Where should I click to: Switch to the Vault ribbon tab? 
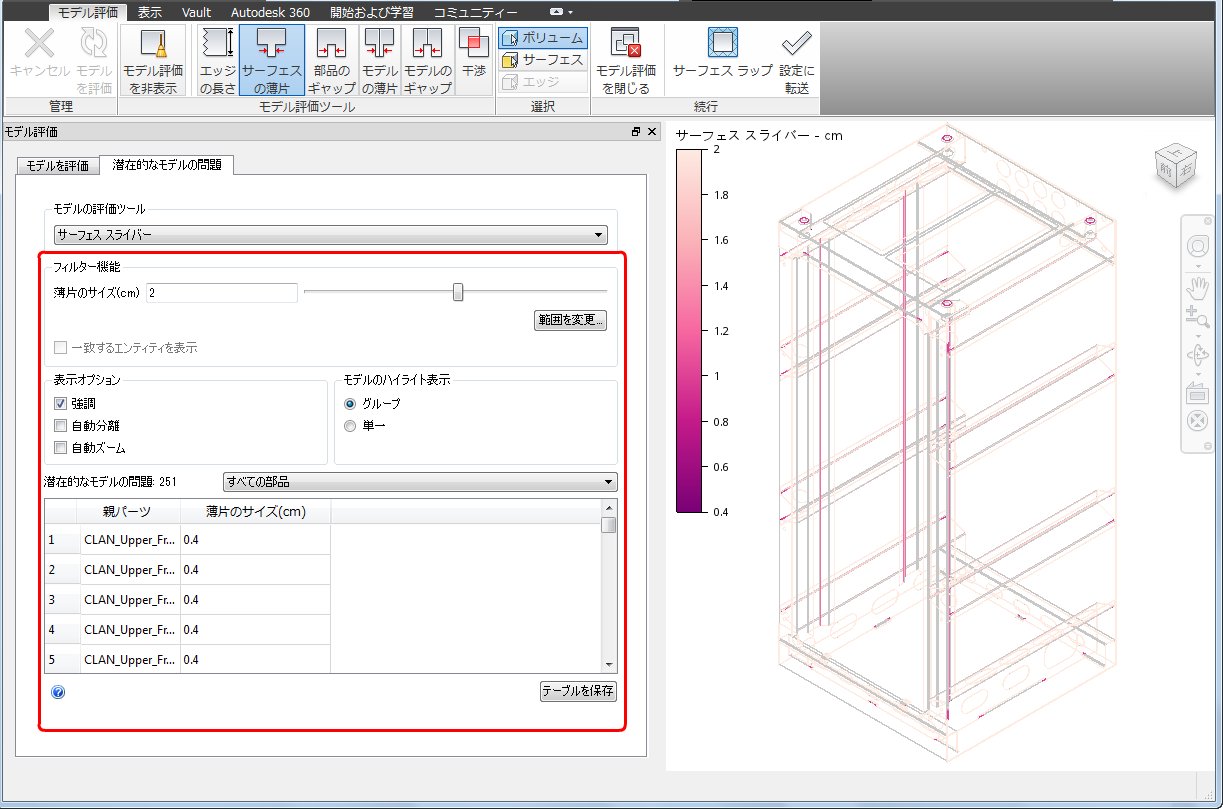196,13
